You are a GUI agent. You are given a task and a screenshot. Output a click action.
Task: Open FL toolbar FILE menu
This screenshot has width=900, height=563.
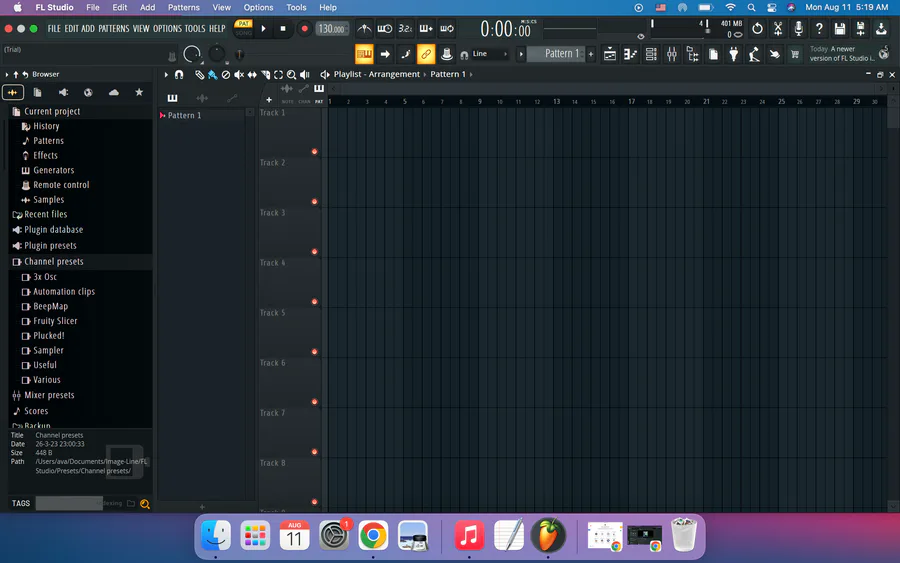coord(54,29)
